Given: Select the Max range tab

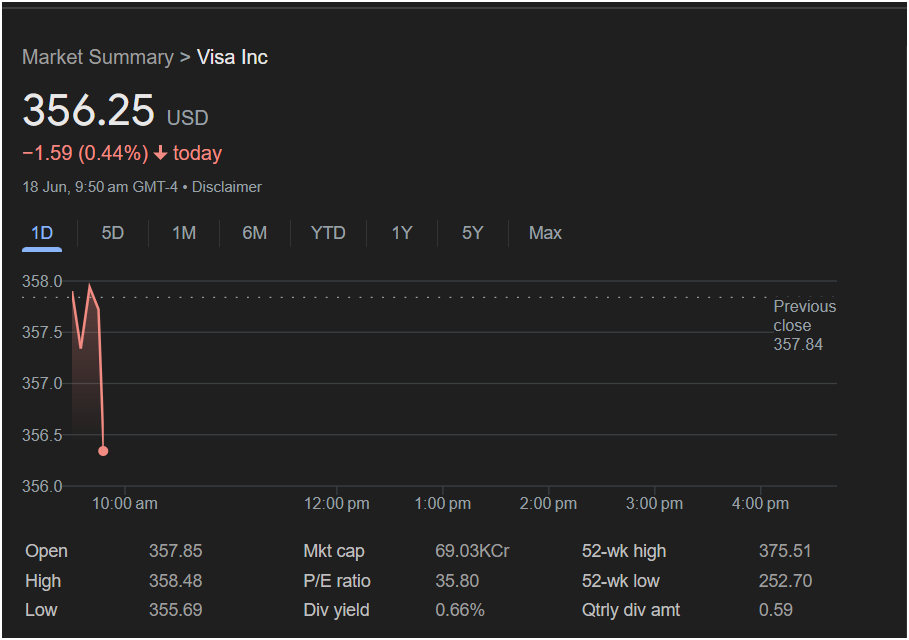Looking at the screenshot, I should pyautogui.click(x=545, y=233).
